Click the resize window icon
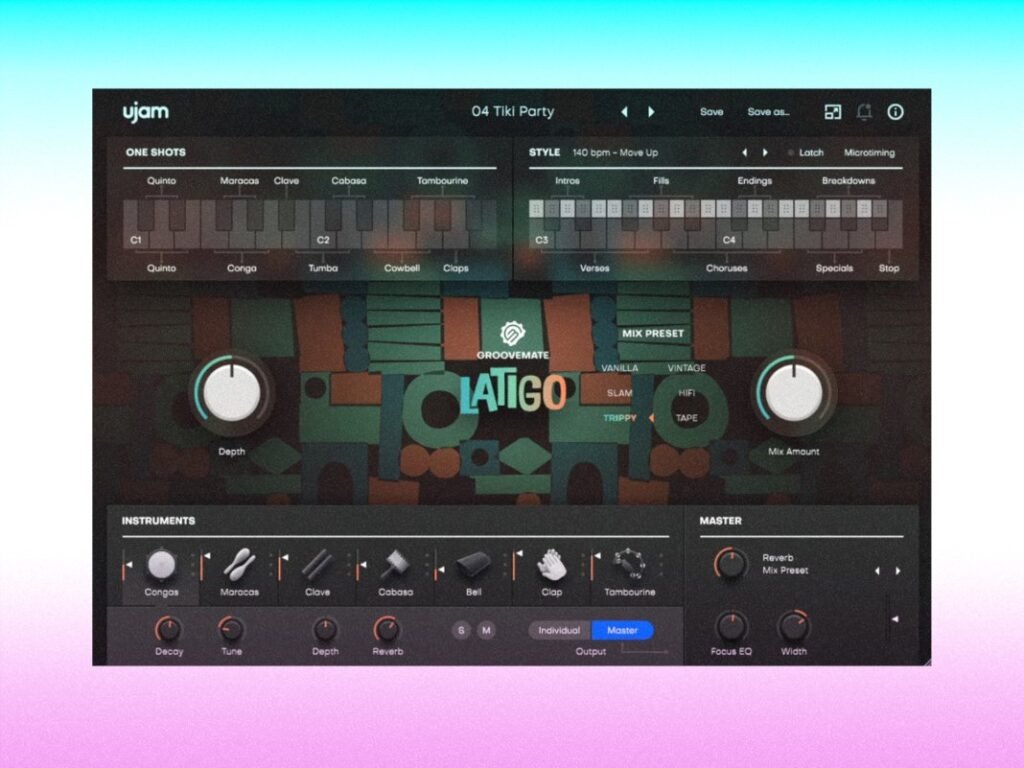Image resolution: width=1024 pixels, height=768 pixels. 832,111
